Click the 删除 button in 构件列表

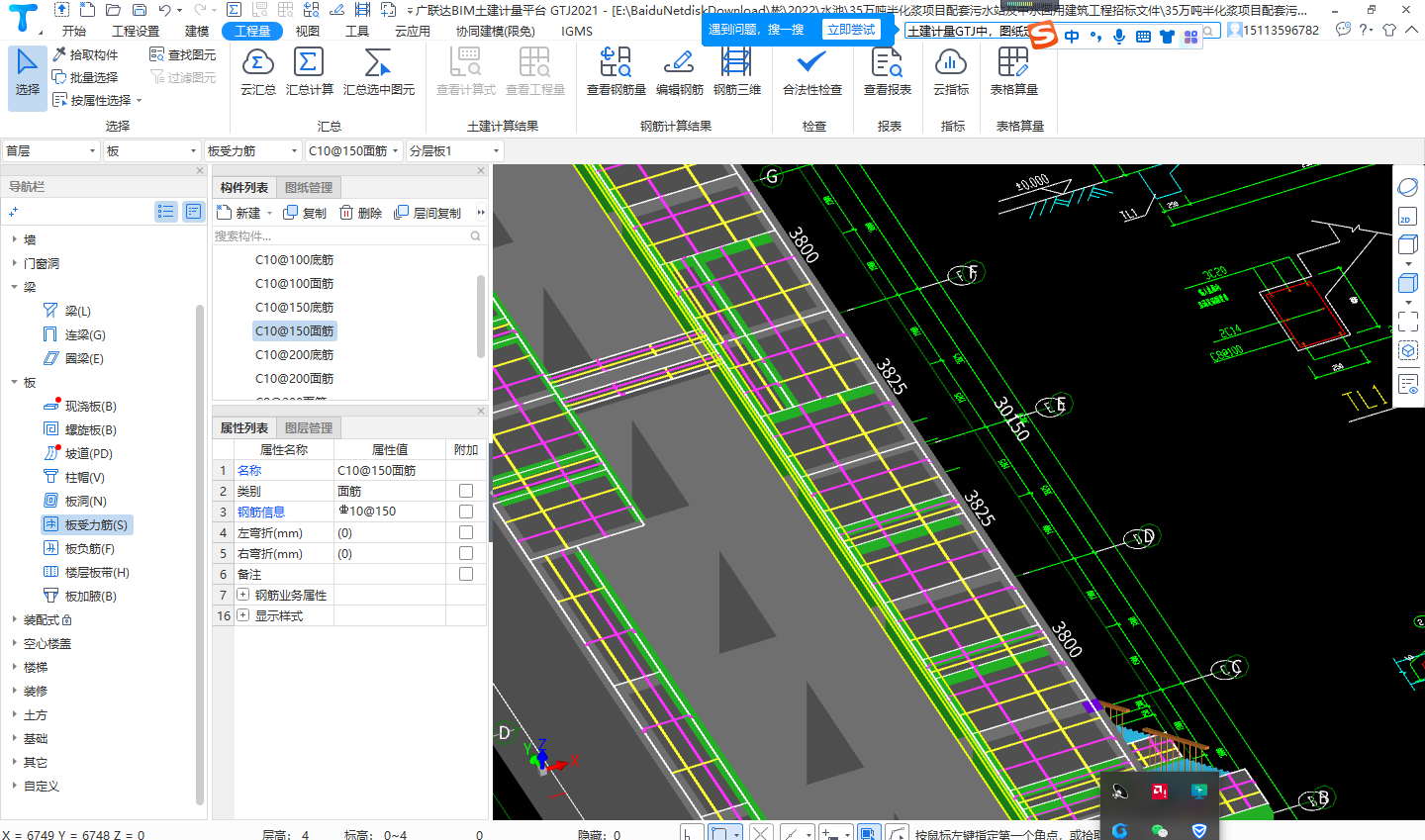[360, 213]
